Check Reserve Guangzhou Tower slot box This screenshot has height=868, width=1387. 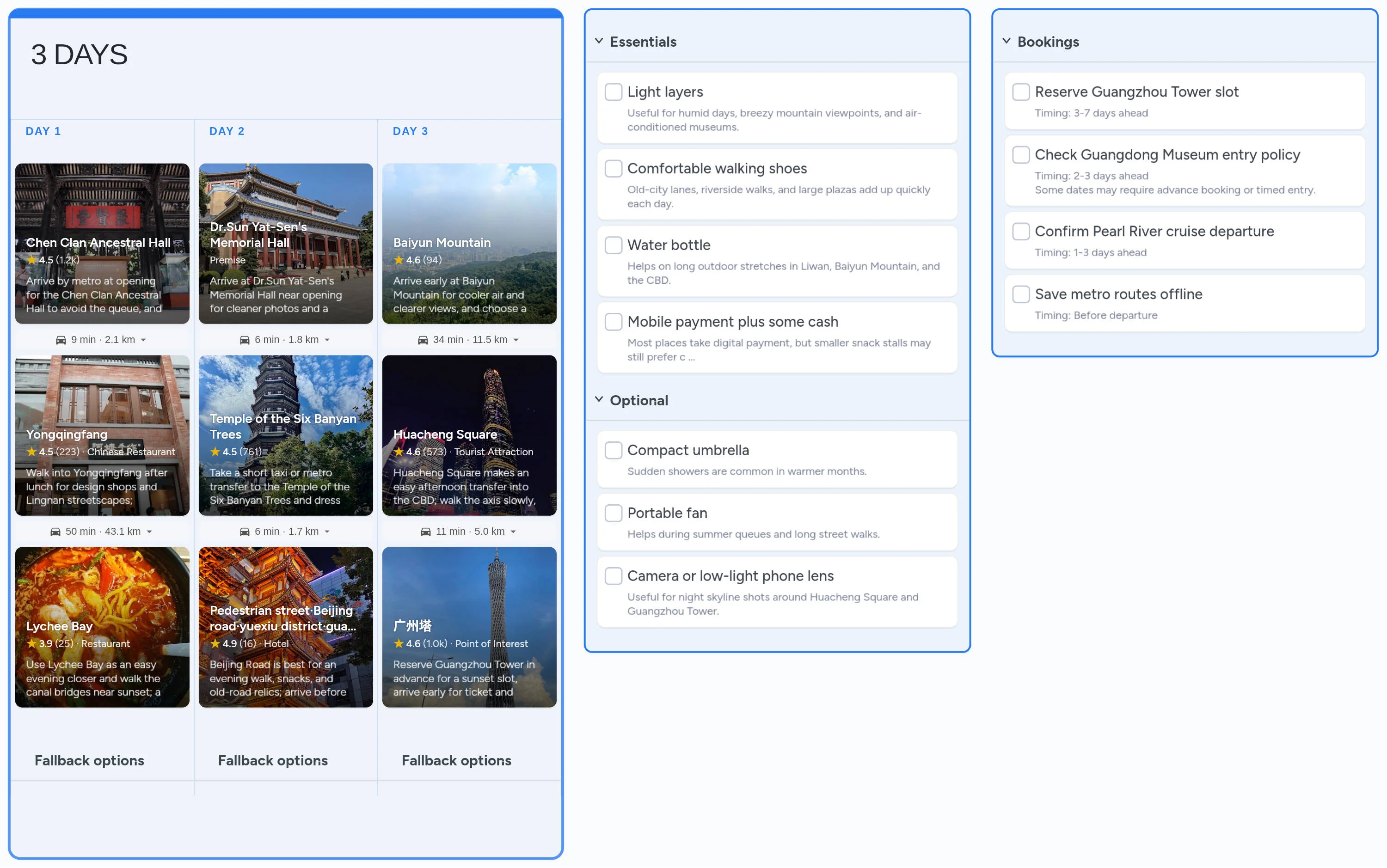pos(1021,92)
